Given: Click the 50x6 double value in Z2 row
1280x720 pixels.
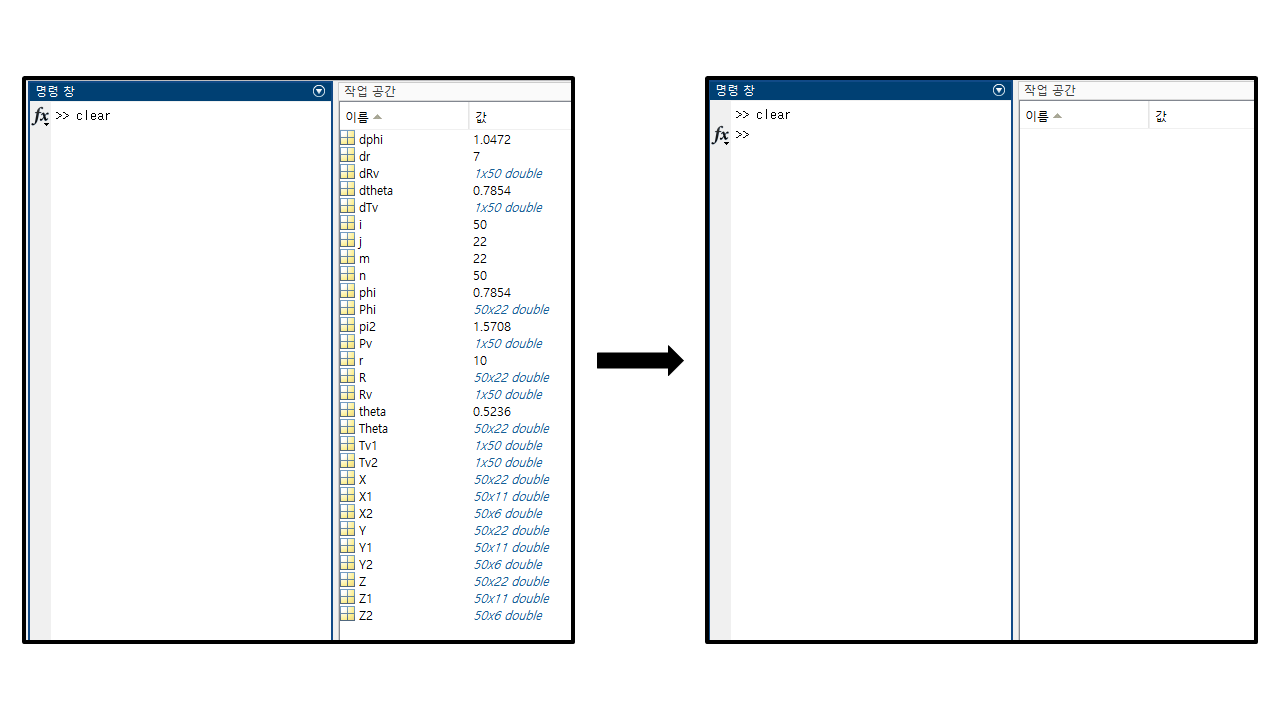Looking at the screenshot, I should 508,615.
